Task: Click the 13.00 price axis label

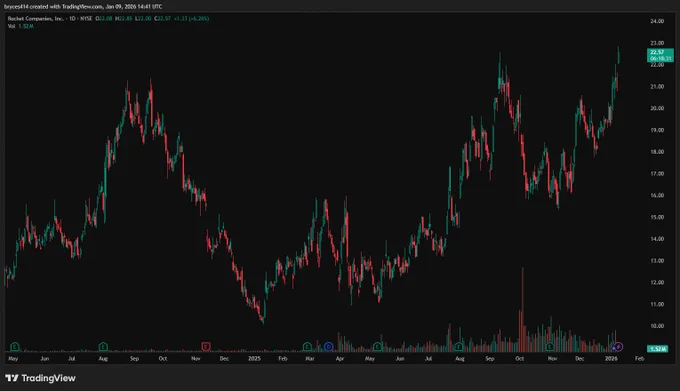Action: 657,261
